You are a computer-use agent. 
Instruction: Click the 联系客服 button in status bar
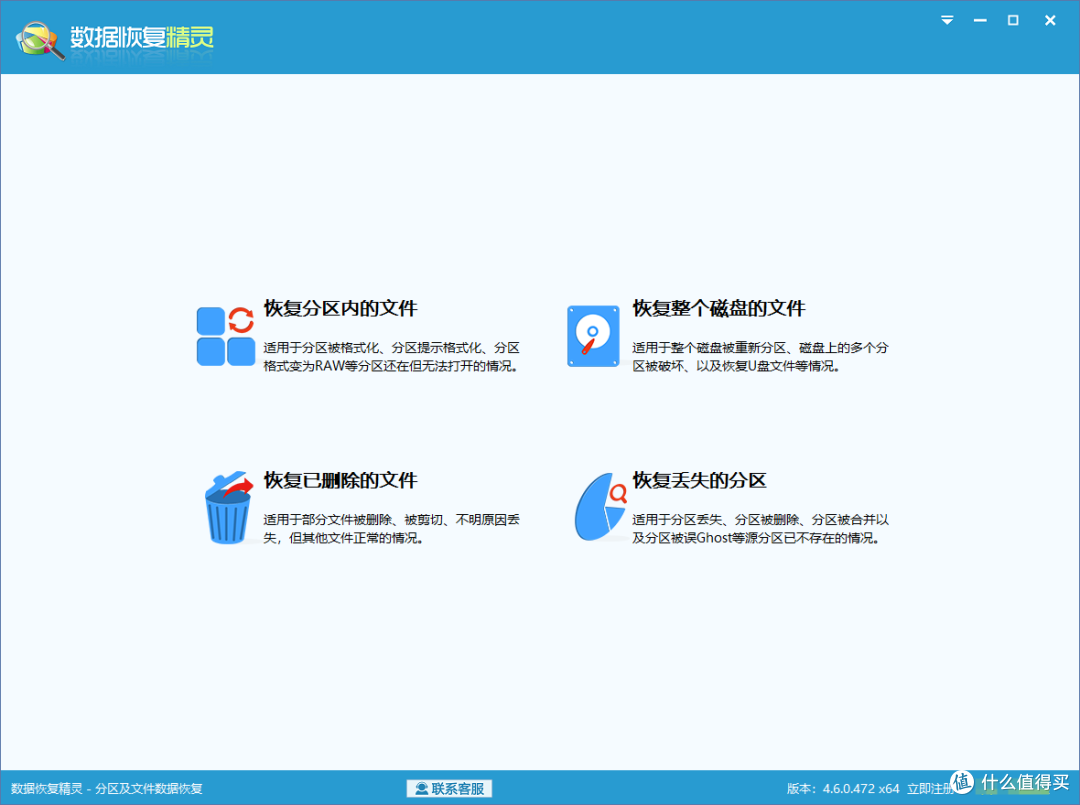[450, 788]
